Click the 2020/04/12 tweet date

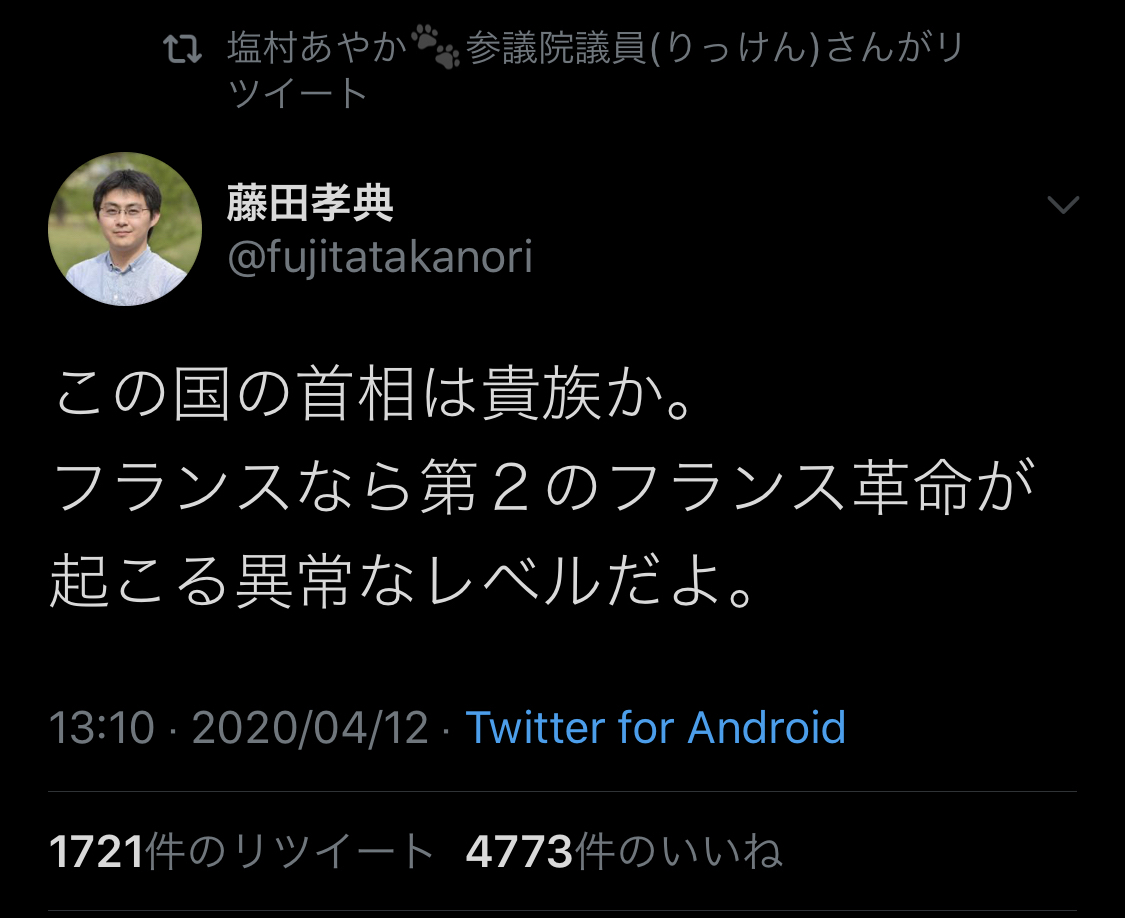[310, 727]
